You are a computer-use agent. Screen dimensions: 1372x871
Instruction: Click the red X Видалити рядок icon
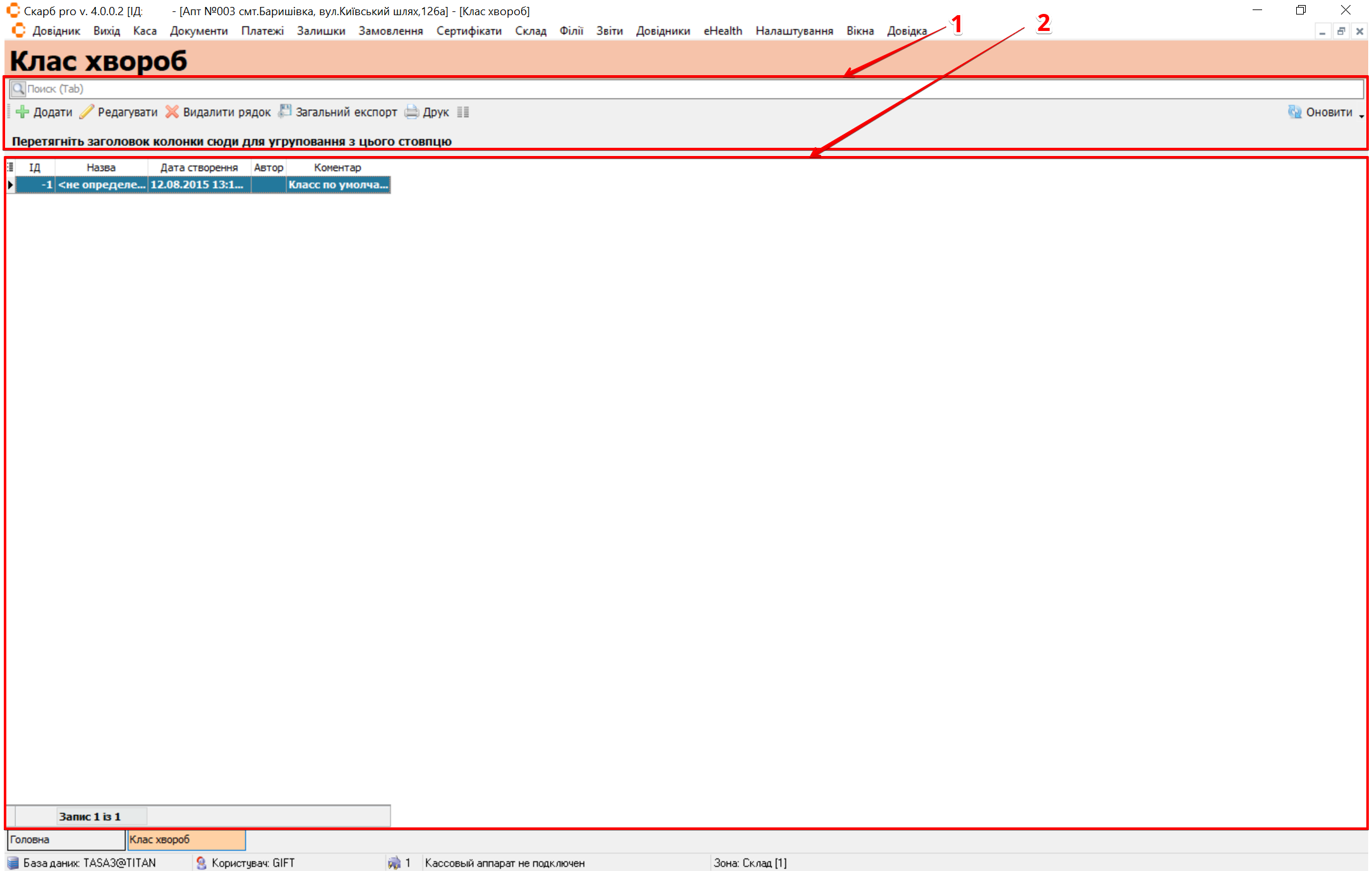click(x=172, y=112)
